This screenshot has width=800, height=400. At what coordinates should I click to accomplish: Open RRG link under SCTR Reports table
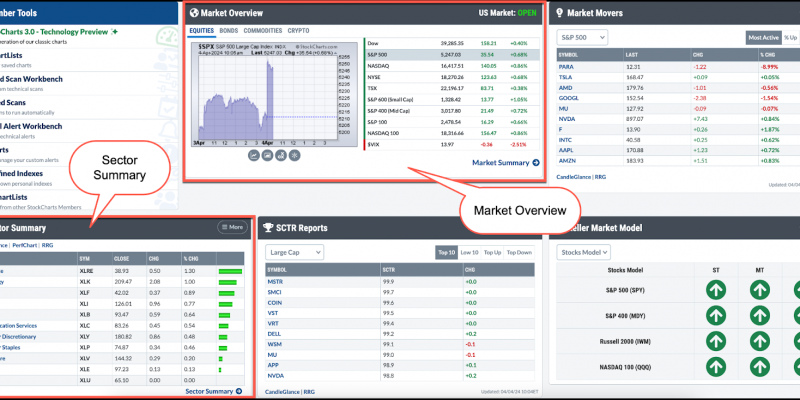coord(309,392)
